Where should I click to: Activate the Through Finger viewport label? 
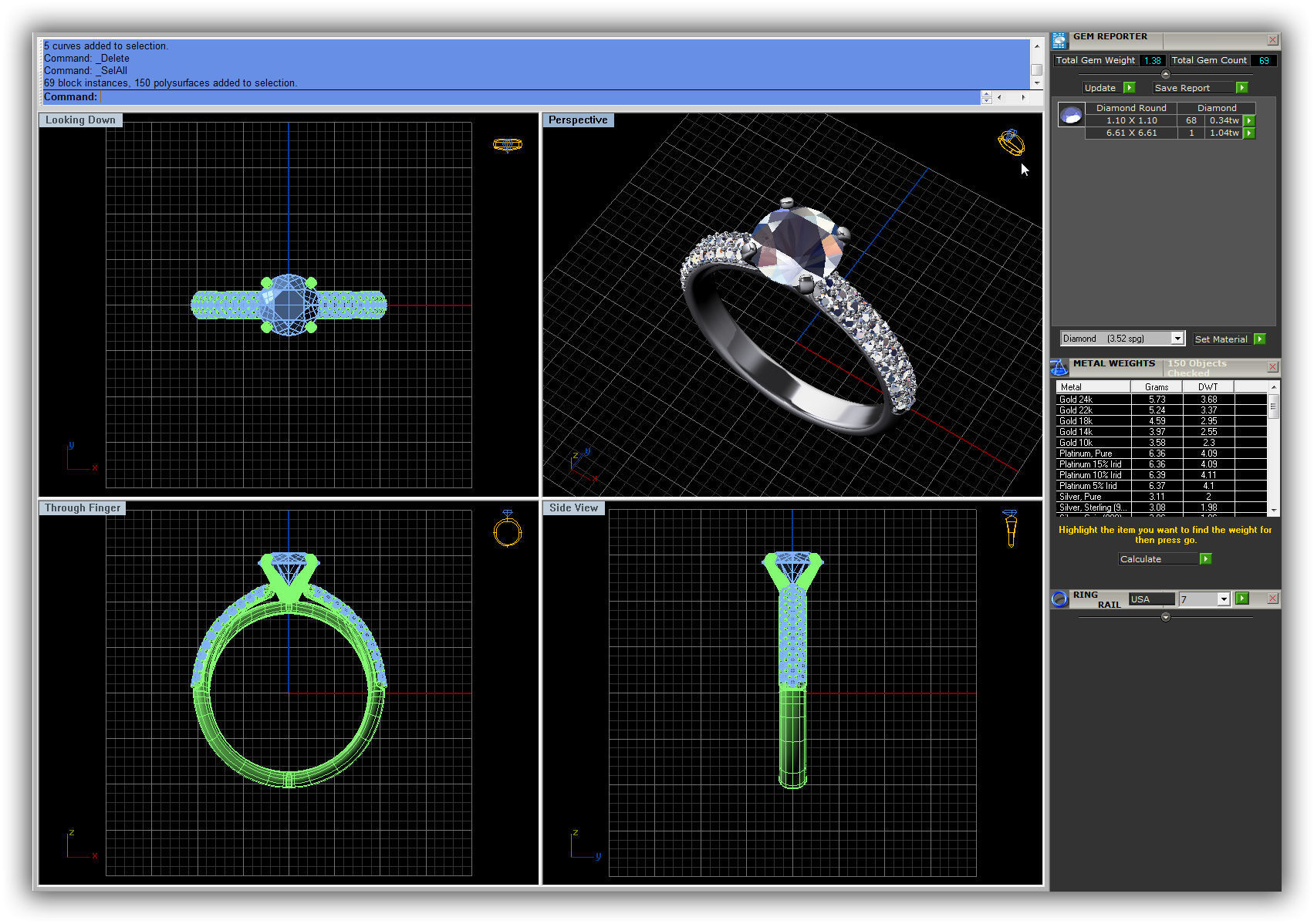83,508
